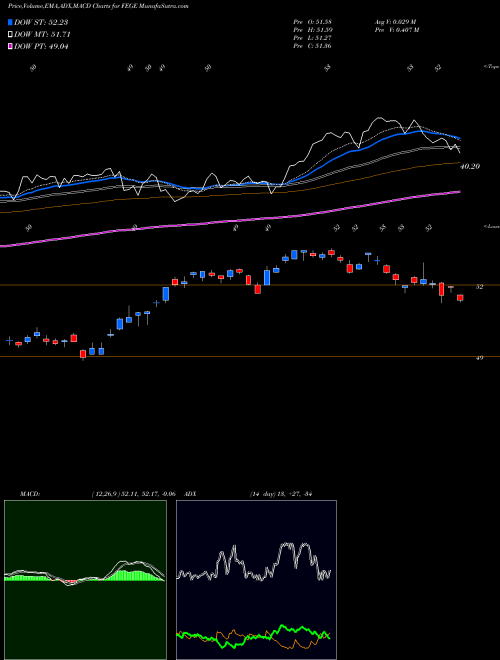500x660 pixels.
Task: Click the magenta DOW PT legend swatch
Action: pyautogui.click(x=11, y=46)
